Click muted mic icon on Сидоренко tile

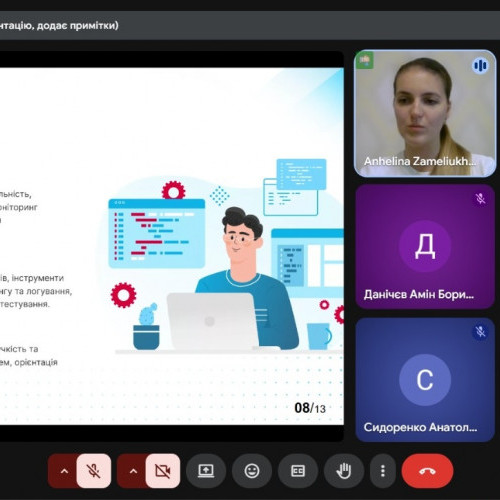(480, 332)
